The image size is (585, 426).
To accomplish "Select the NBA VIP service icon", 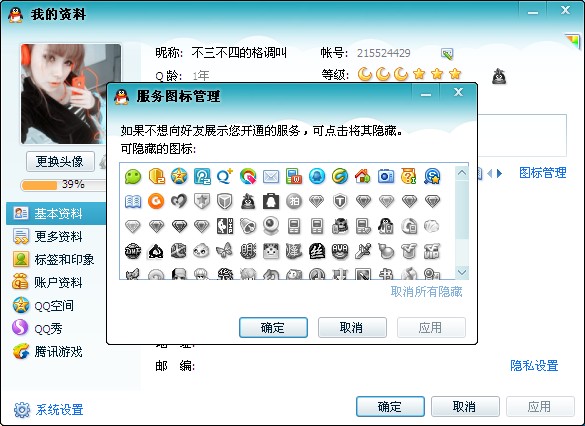I will (x=225, y=226).
